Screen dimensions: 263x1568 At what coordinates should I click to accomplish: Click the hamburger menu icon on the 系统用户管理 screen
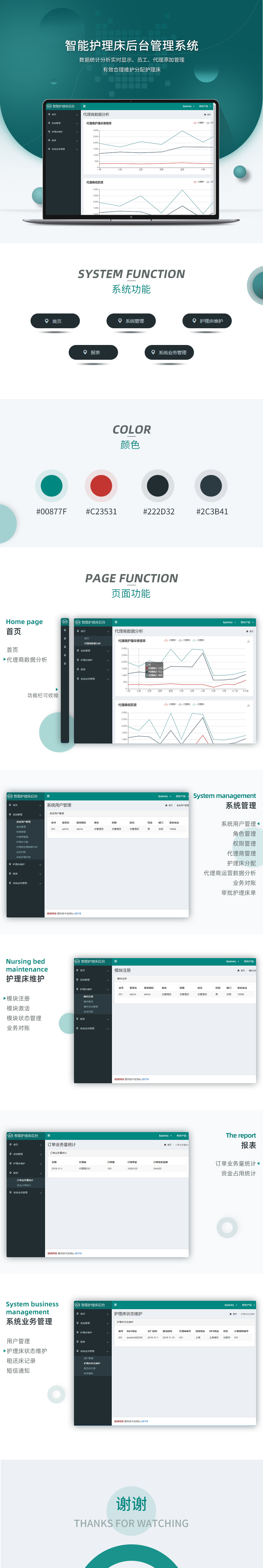click(48, 796)
